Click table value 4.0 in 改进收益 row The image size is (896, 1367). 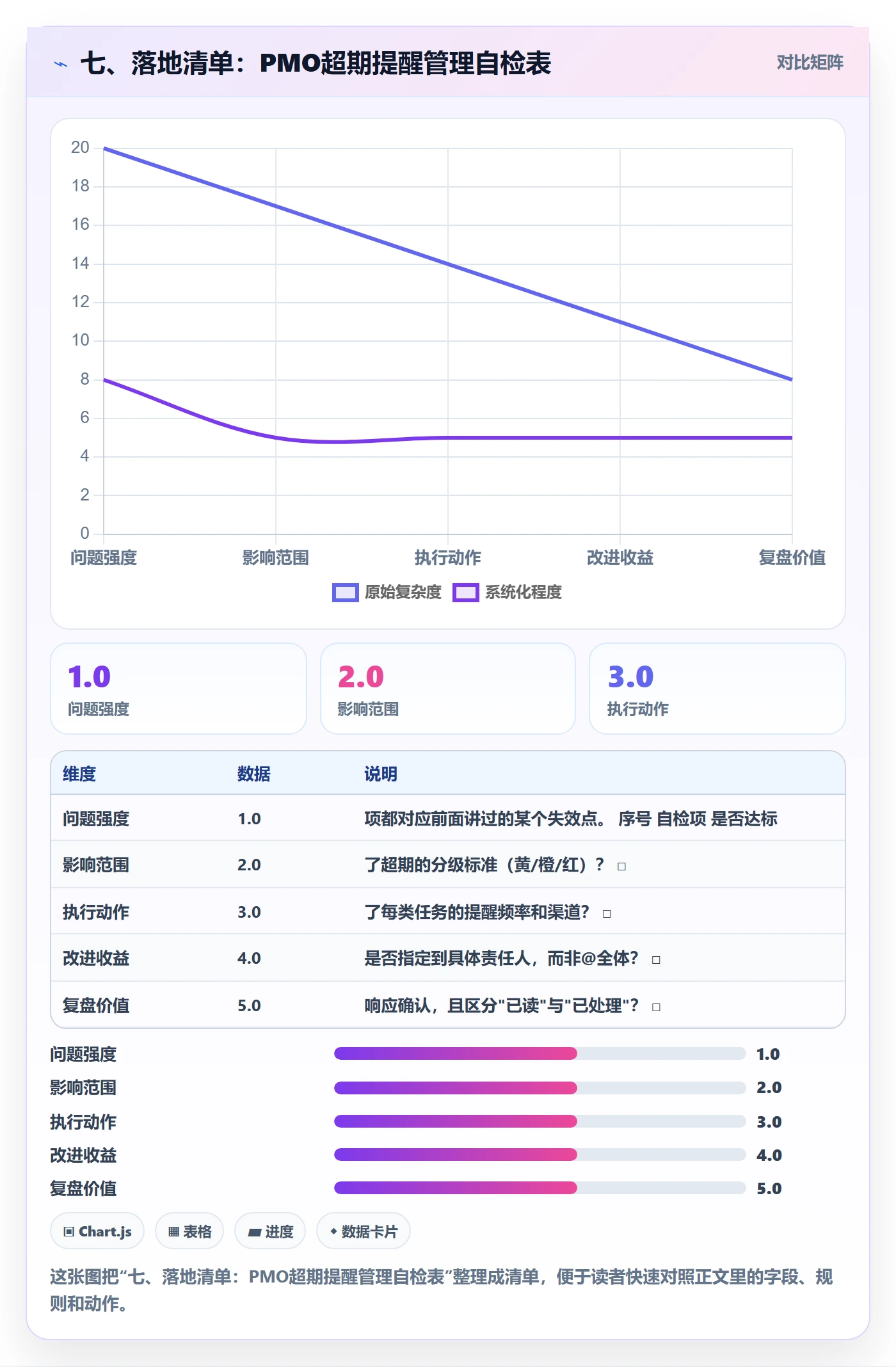click(249, 959)
